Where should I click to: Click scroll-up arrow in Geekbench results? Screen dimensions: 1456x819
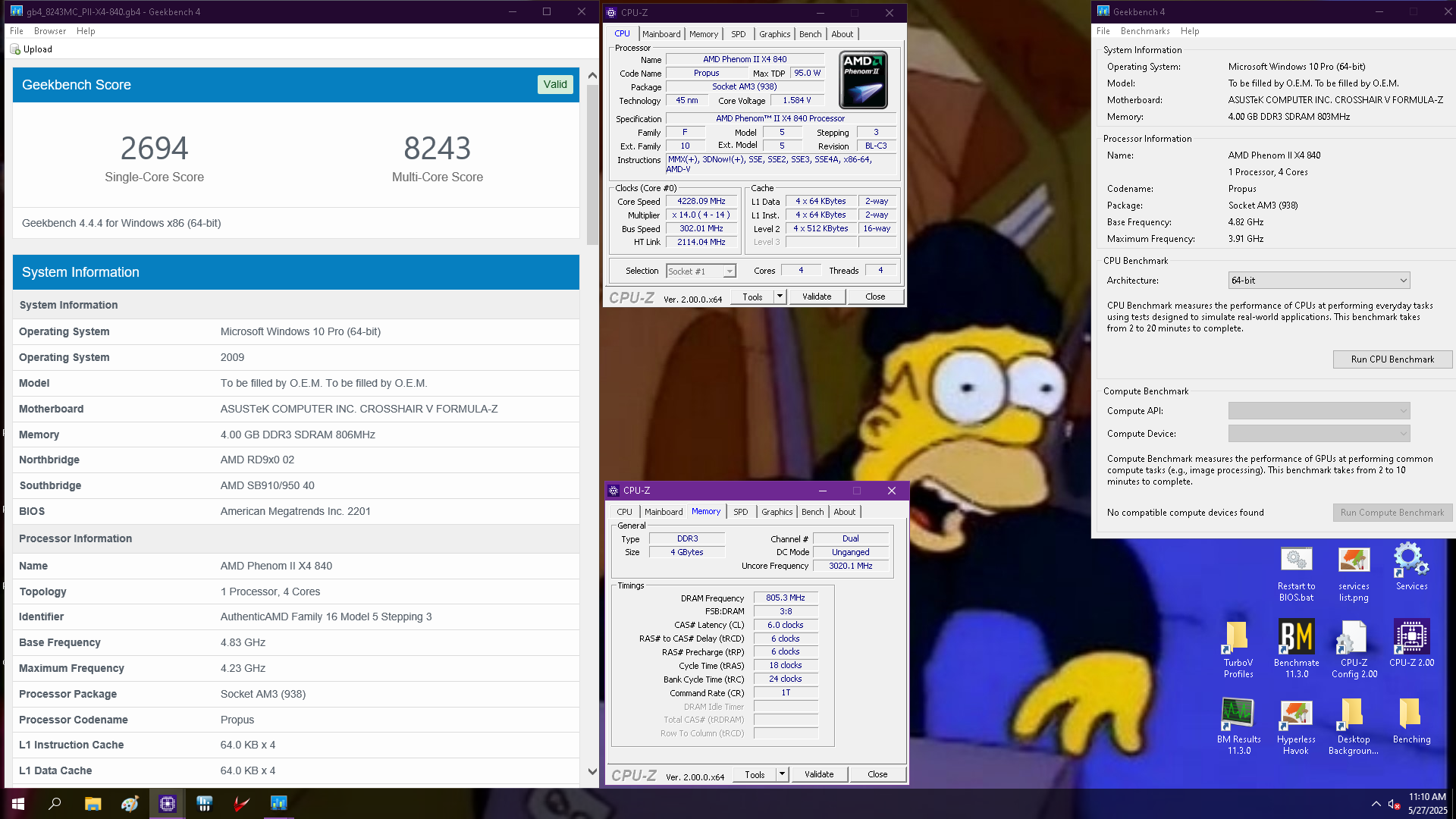[x=592, y=76]
